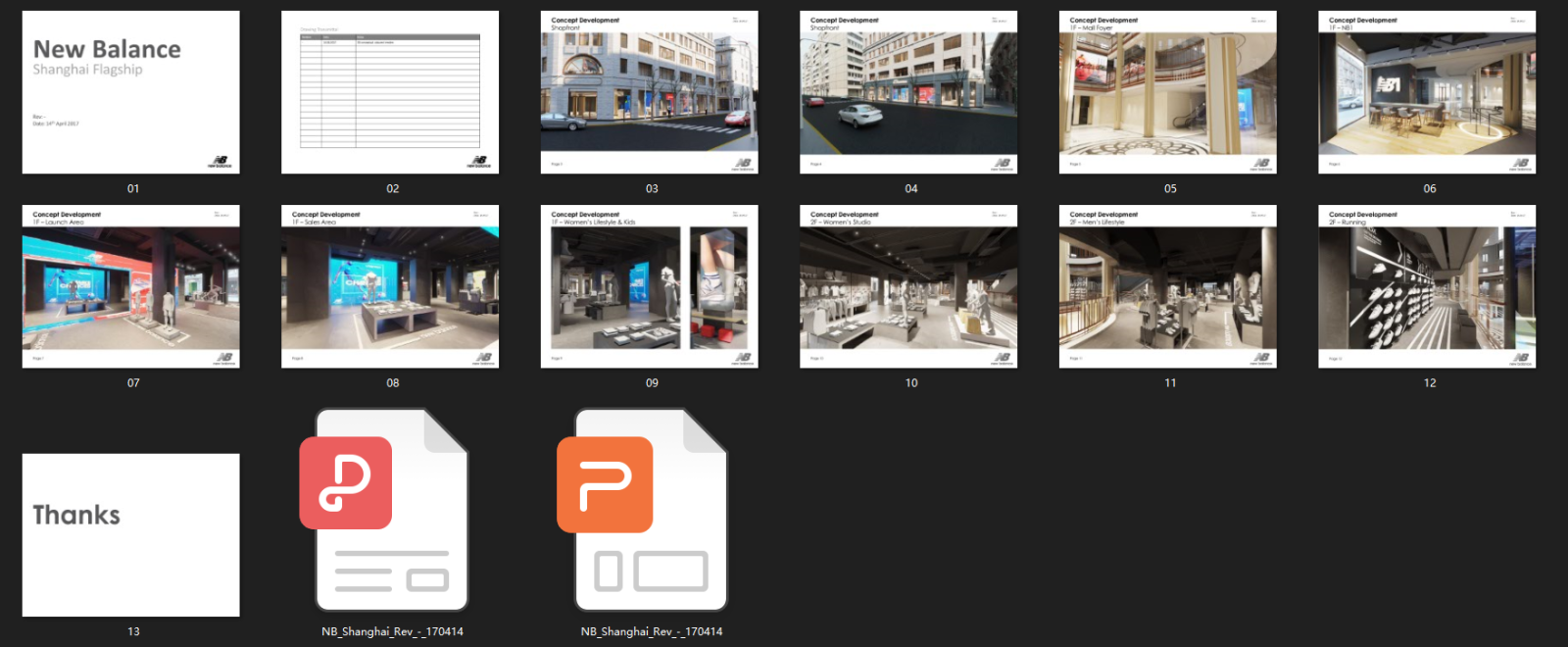1568x647 pixels.
Task: Click the Women's Lifestyle & Kids slide thumbnail
Action: (650, 286)
